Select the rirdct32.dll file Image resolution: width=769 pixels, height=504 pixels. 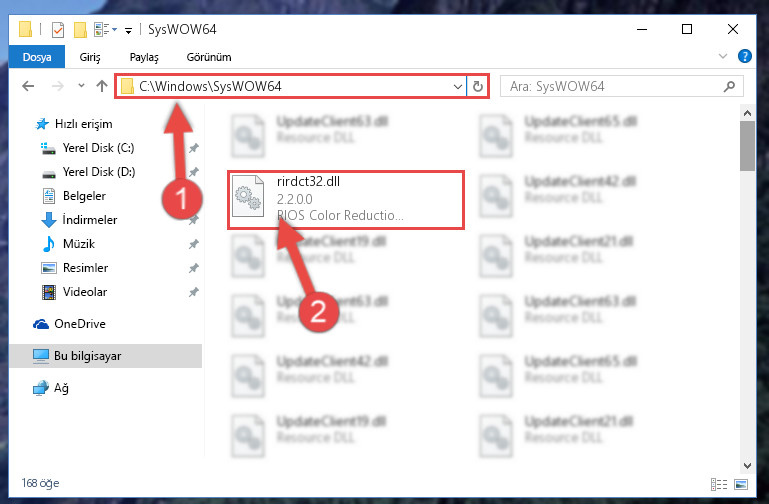pos(346,200)
